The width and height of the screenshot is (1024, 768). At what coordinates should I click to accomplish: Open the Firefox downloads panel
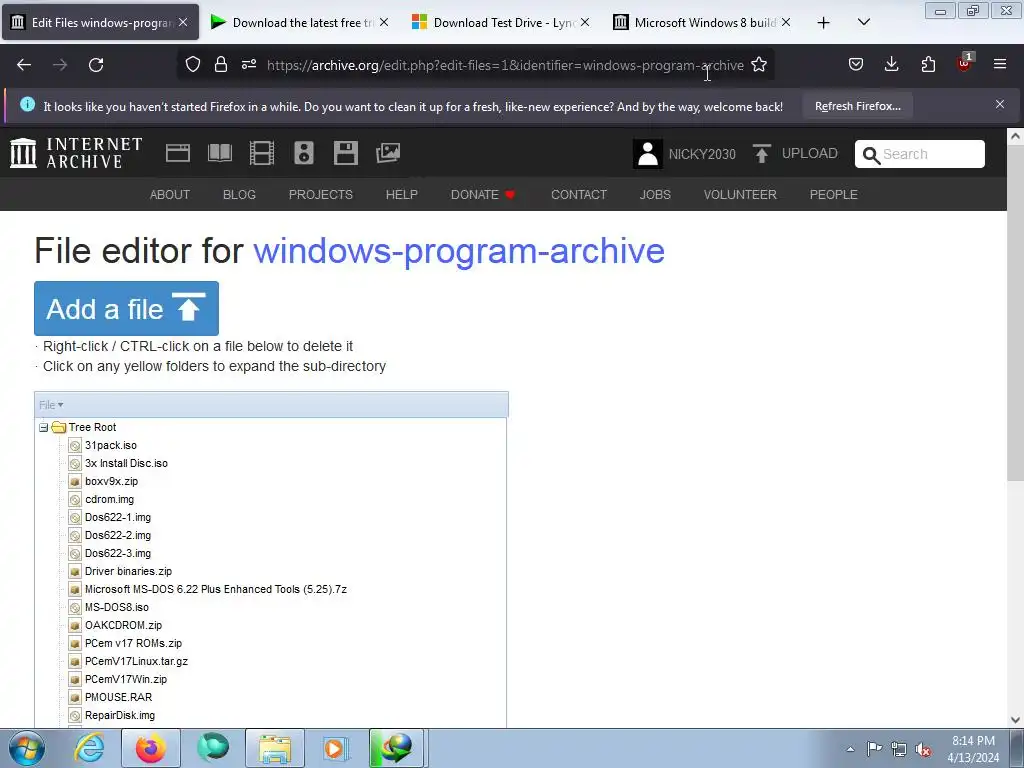(x=891, y=65)
